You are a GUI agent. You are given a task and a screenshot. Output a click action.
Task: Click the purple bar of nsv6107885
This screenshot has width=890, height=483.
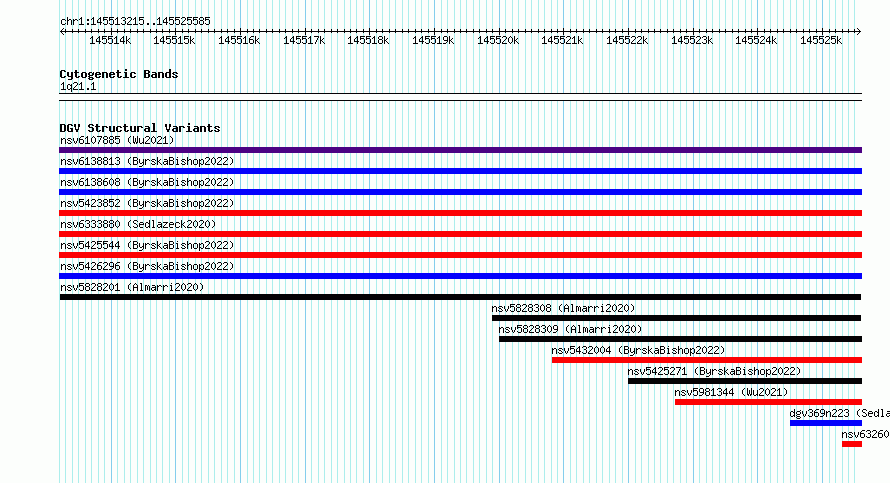pyautogui.click(x=460, y=150)
